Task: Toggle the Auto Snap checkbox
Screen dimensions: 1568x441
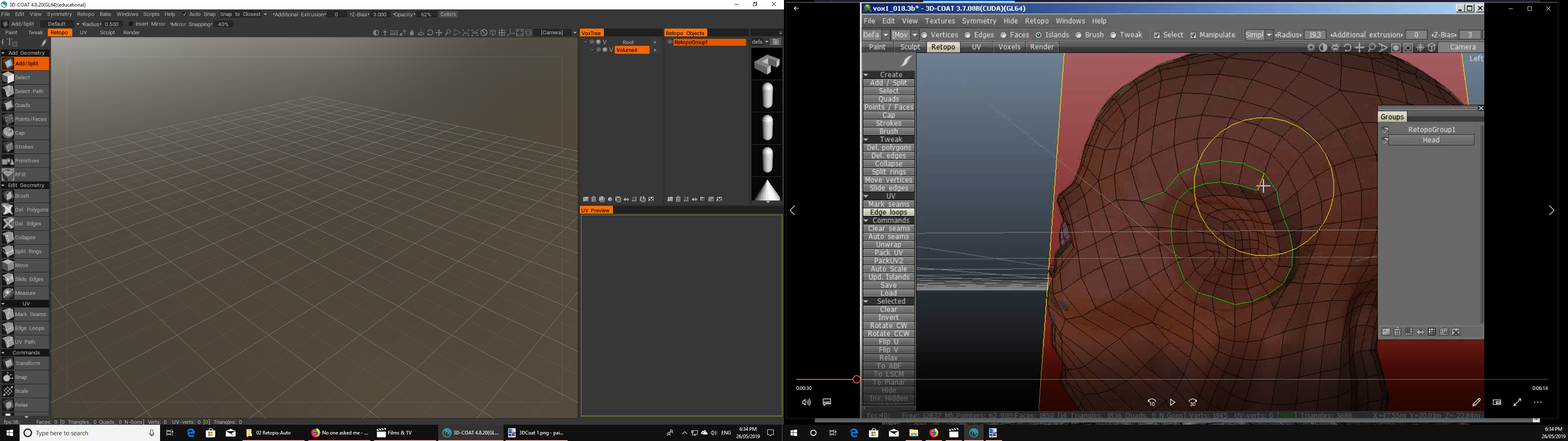Action: click(x=185, y=14)
